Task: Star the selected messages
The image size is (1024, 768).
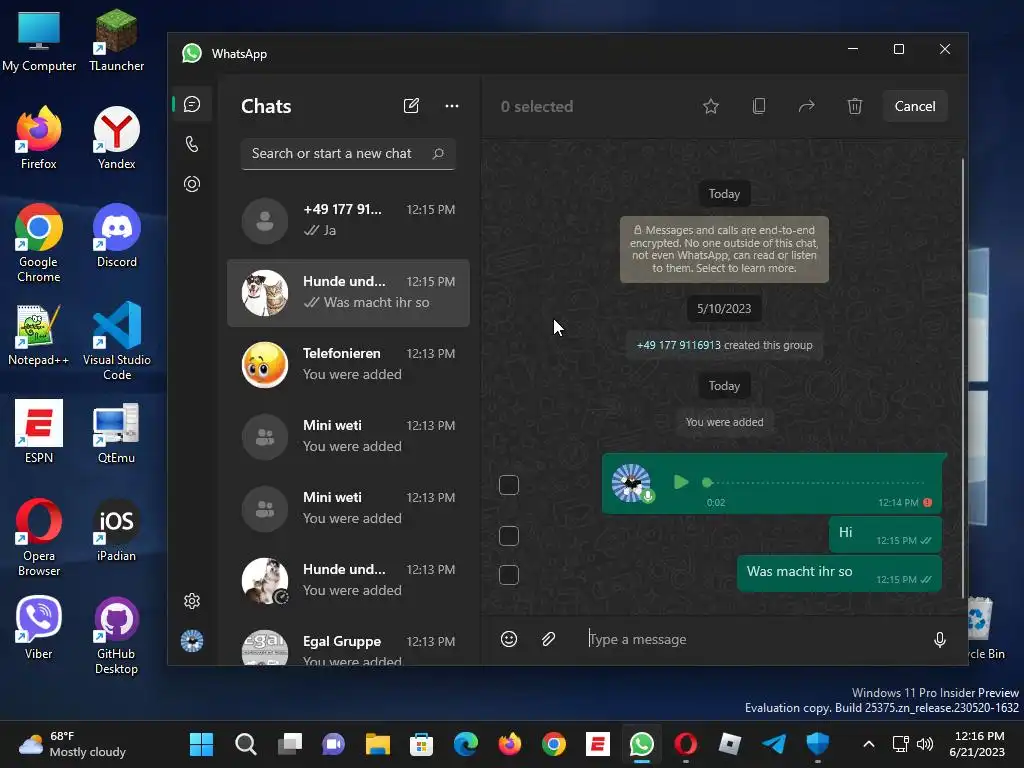Action: click(x=711, y=106)
